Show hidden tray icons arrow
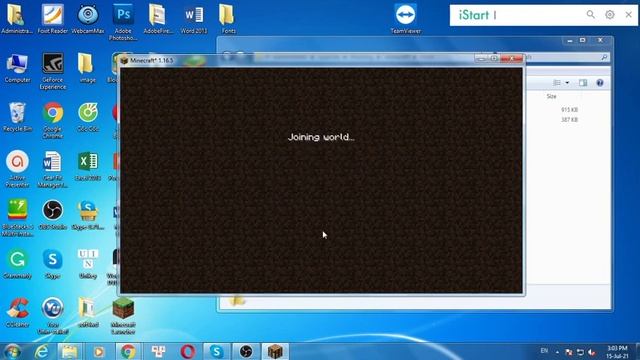The height and width of the screenshot is (360, 640). (557, 352)
